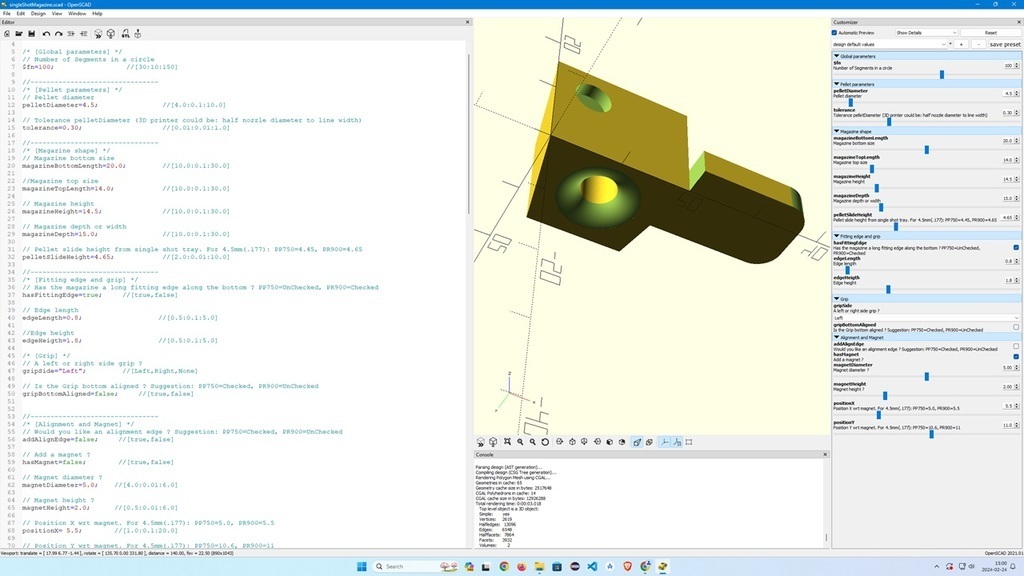Toggle Orthogonal projection in viewport toolbar
This screenshot has width=1024, height=576.
point(650,442)
